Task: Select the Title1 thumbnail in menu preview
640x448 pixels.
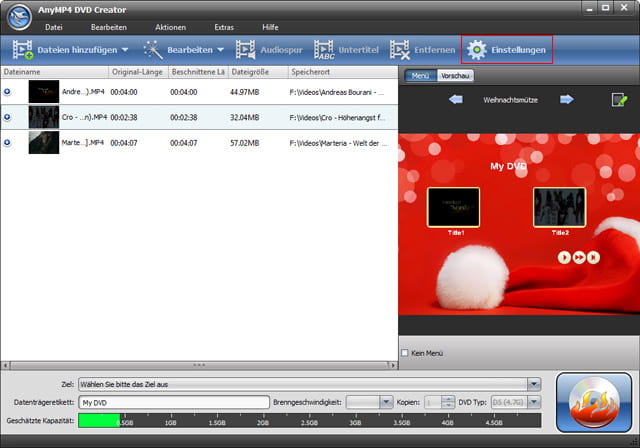Action: pyautogui.click(x=453, y=207)
